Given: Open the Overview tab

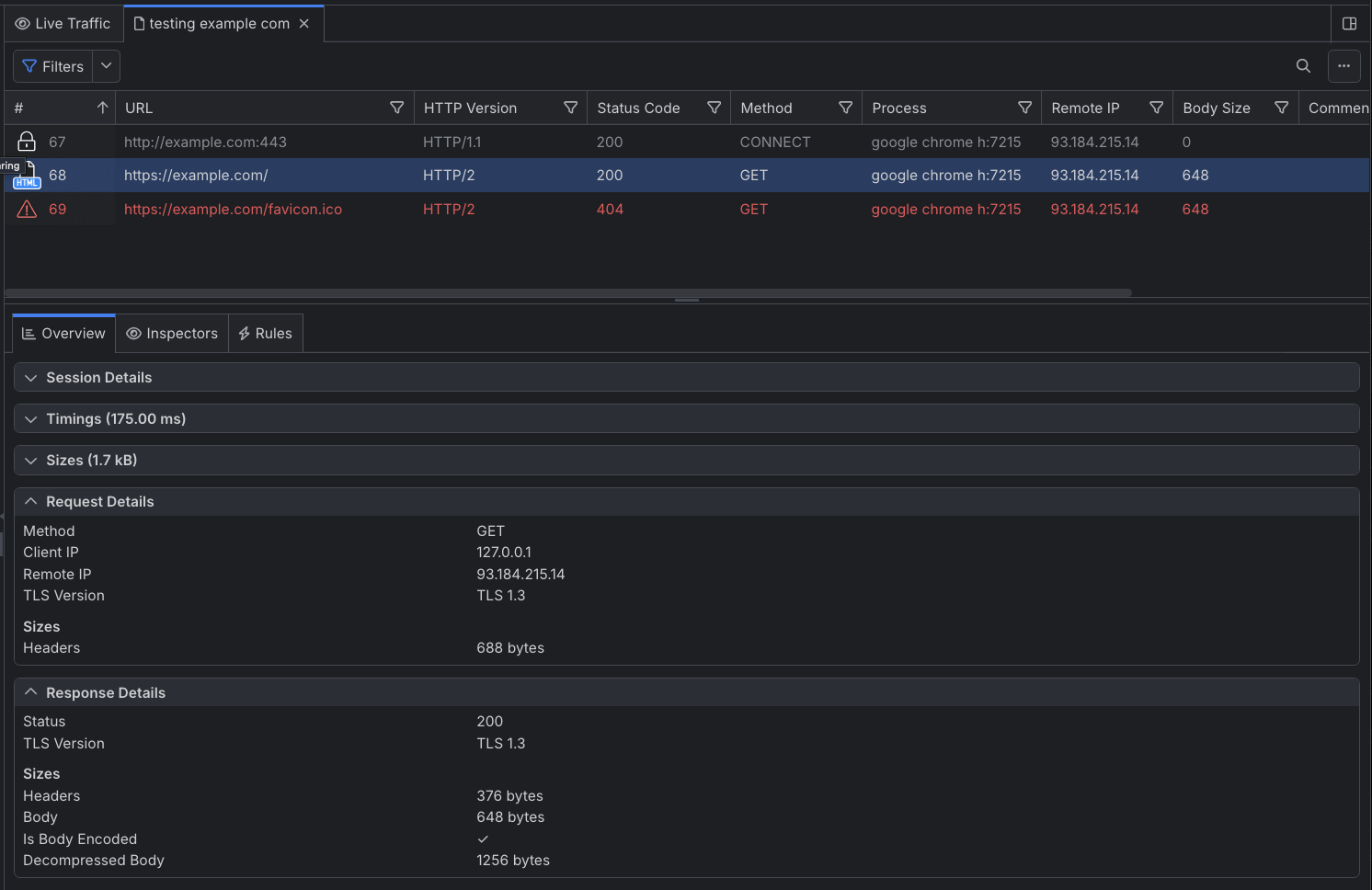Looking at the screenshot, I should point(63,334).
